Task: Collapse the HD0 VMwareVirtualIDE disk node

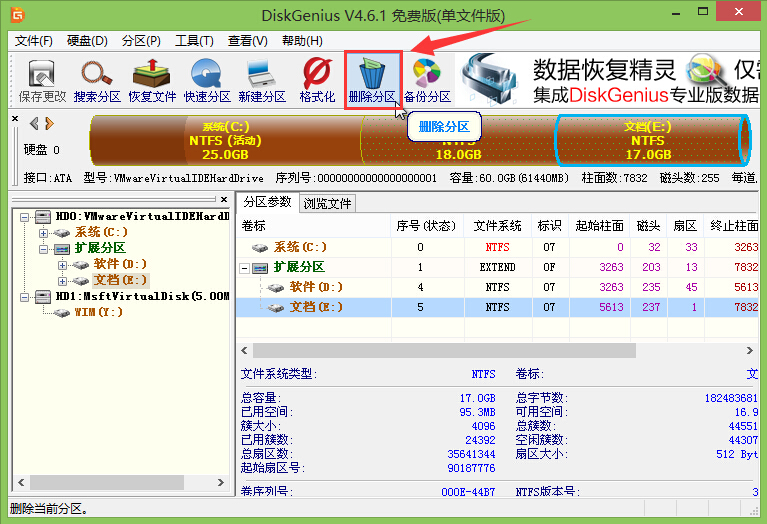Action: 24,217
